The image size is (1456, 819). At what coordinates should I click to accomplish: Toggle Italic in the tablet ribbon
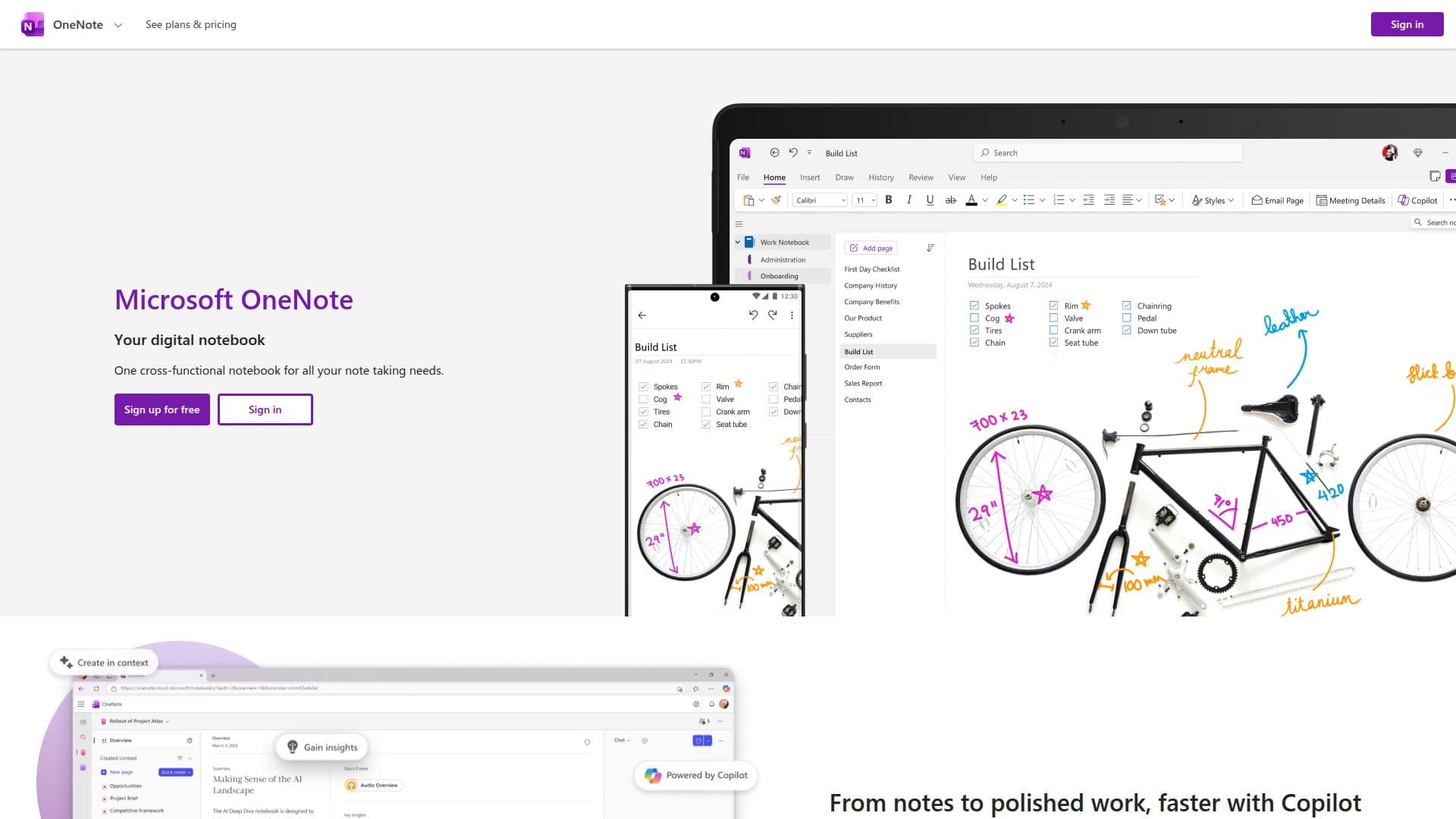point(908,200)
